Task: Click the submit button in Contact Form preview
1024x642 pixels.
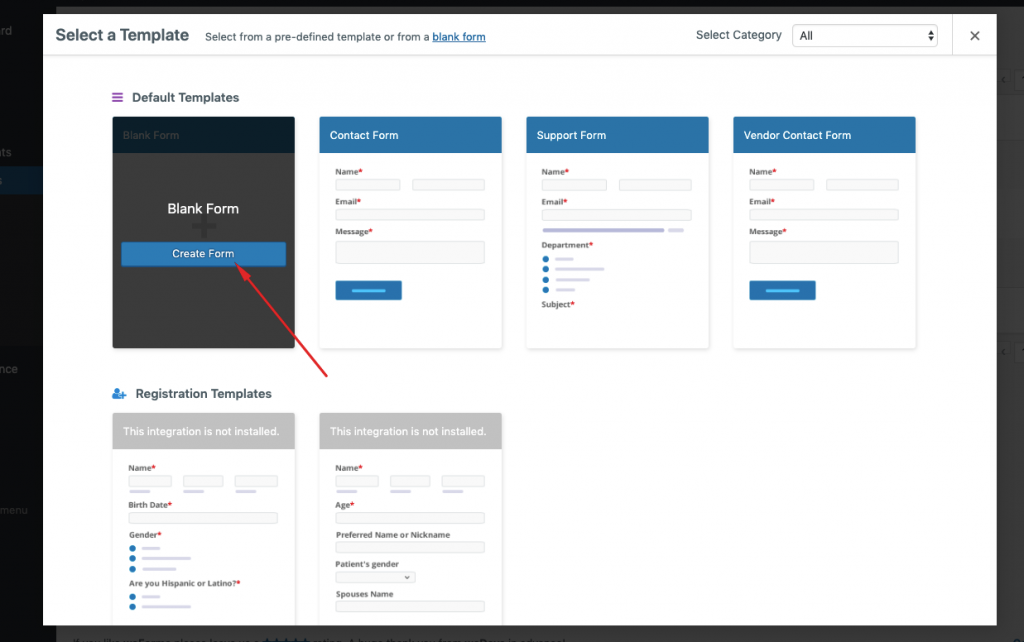Action: click(368, 290)
